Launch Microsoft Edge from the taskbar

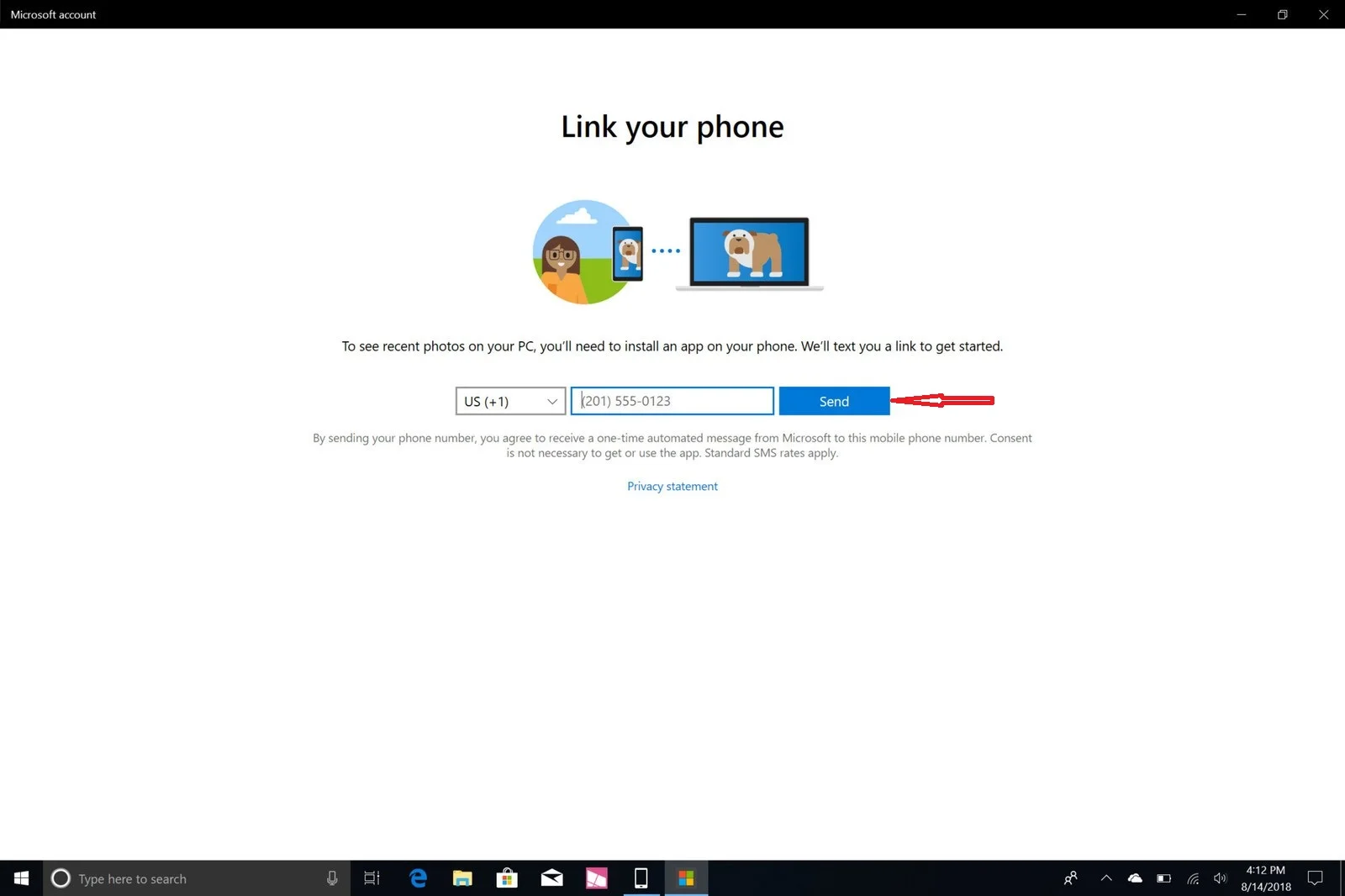[418, 878]
